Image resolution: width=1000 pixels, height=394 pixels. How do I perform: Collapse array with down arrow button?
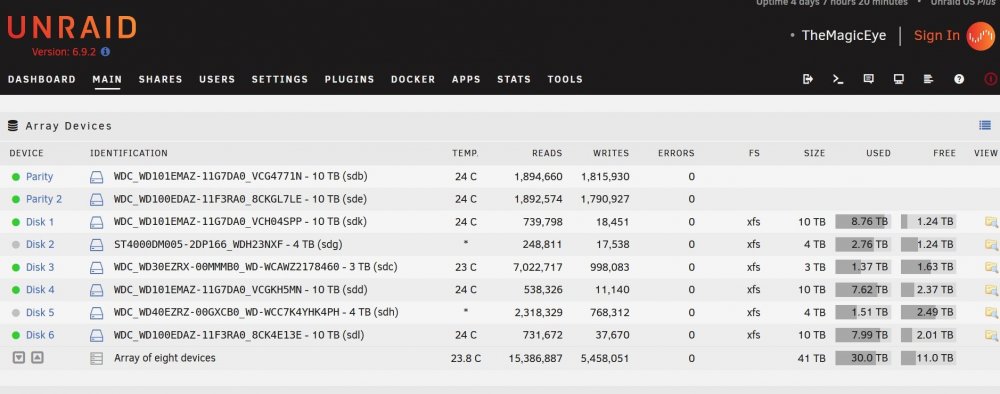pyautogui.click(x=19, y=358)
